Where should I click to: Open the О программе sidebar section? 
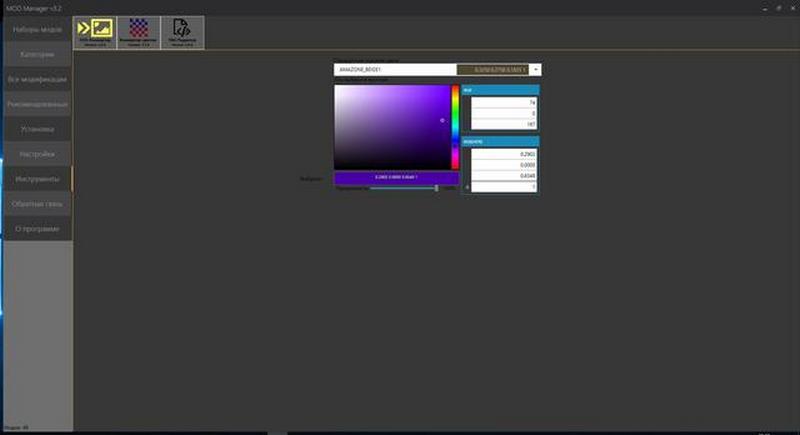[37, 229]
